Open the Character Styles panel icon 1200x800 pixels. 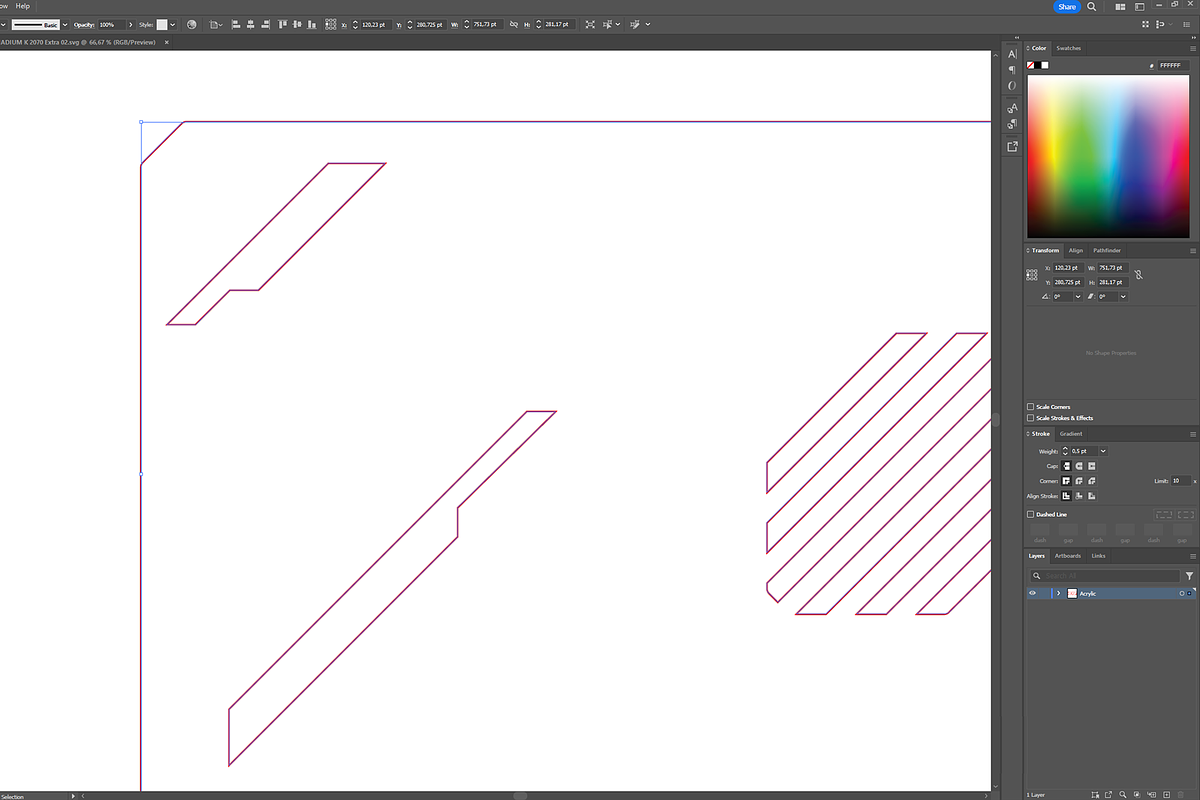click(1012, 108)
